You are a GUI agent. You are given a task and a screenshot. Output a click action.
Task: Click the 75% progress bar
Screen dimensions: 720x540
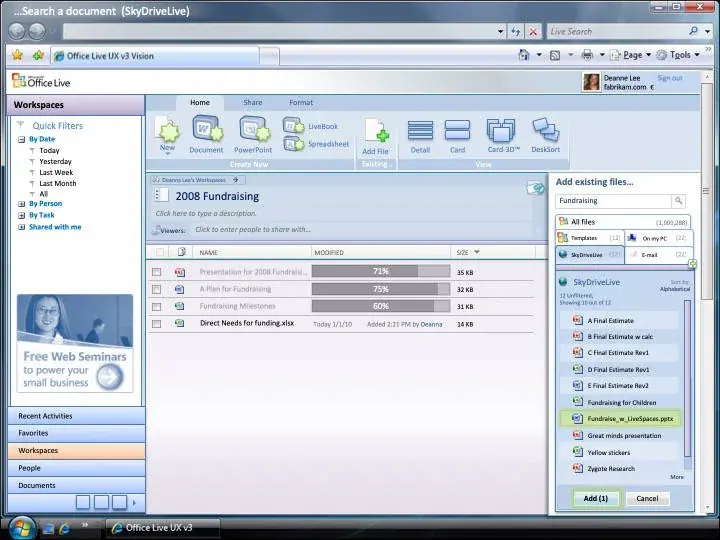click(381, 289)
